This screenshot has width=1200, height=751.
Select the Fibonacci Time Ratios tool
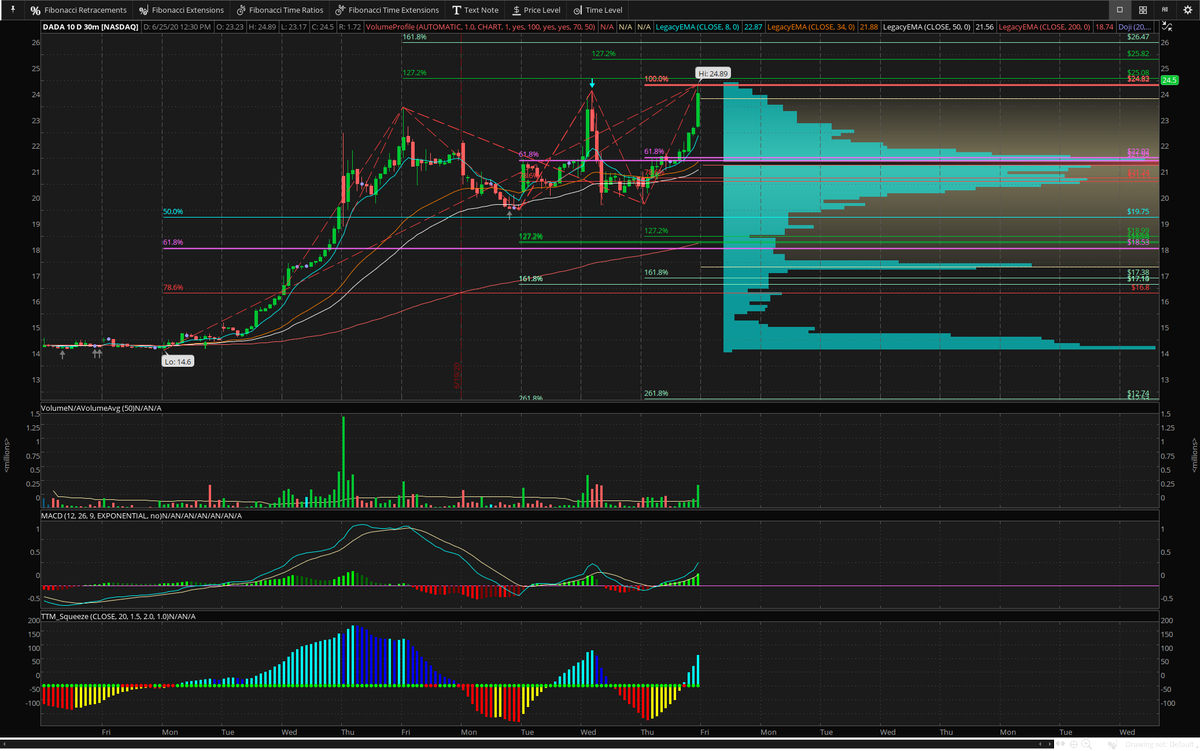click(x=279, y=10)
